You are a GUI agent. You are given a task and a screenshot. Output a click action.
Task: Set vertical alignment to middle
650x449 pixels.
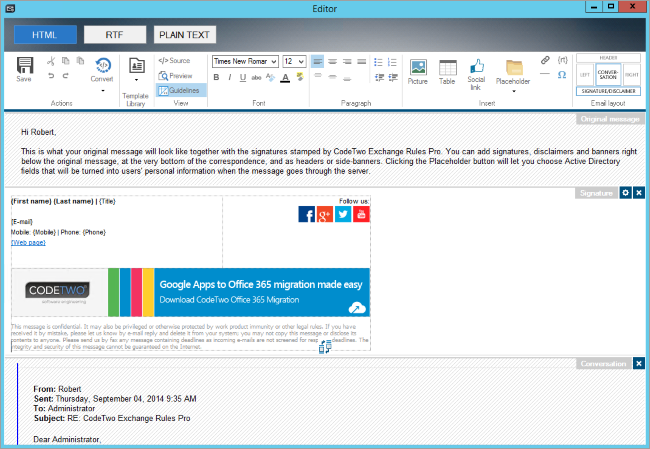pos(332,77)
